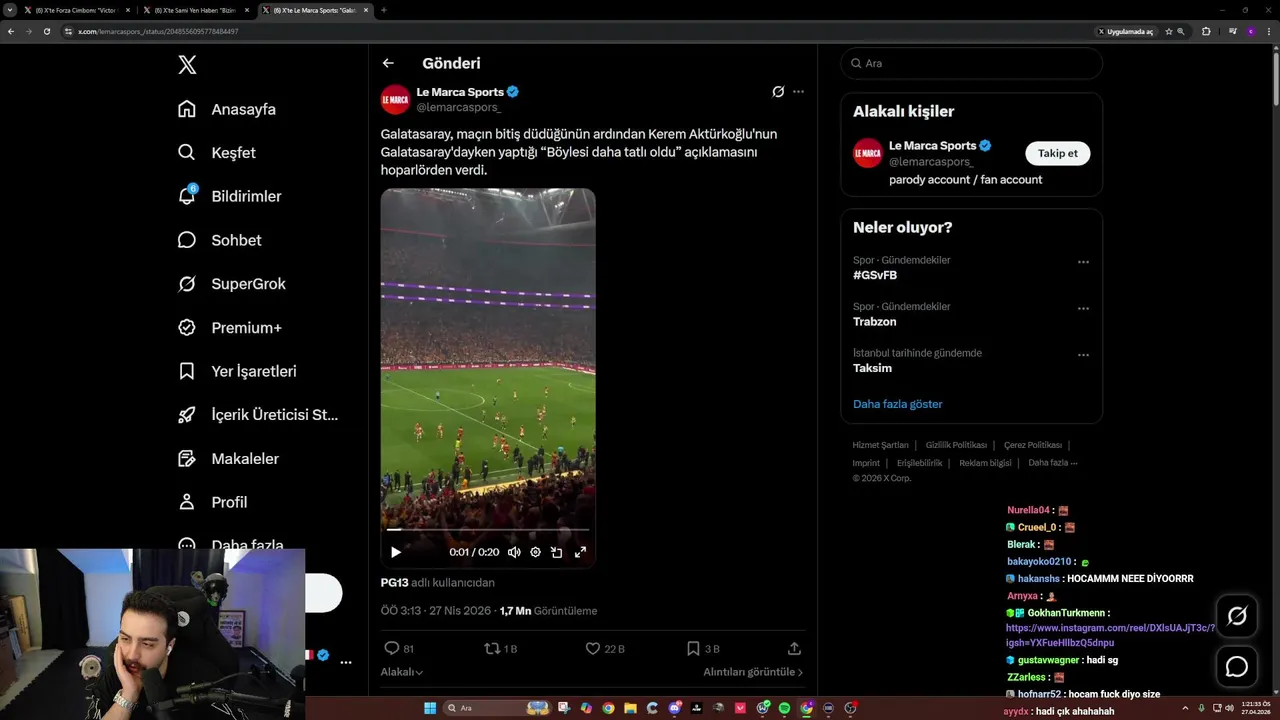Screen dimensions: 1280x720
Task: Open Yer İşaretleri bookmarks
Action: pyautogui.click(x=237, y=371)
